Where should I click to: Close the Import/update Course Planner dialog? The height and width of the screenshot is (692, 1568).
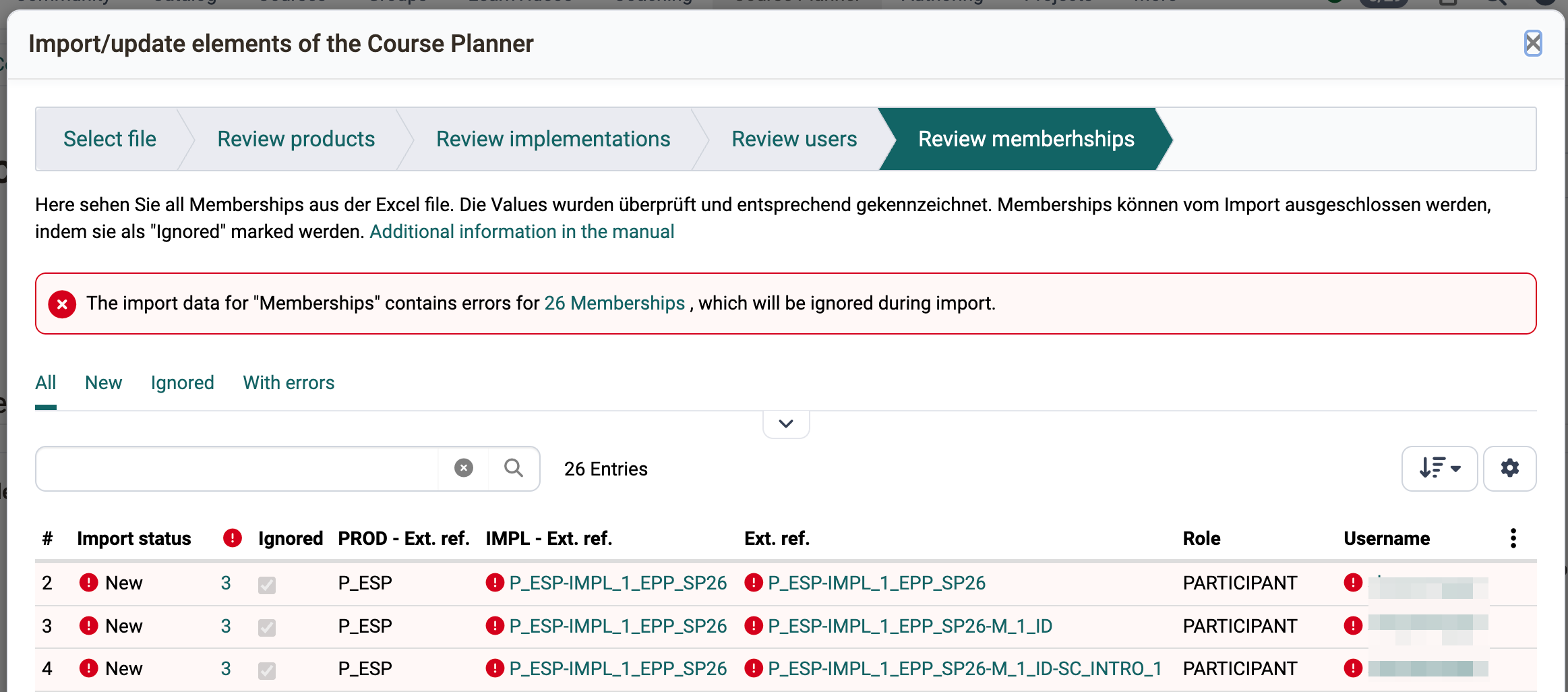[x=1532, y=44]
